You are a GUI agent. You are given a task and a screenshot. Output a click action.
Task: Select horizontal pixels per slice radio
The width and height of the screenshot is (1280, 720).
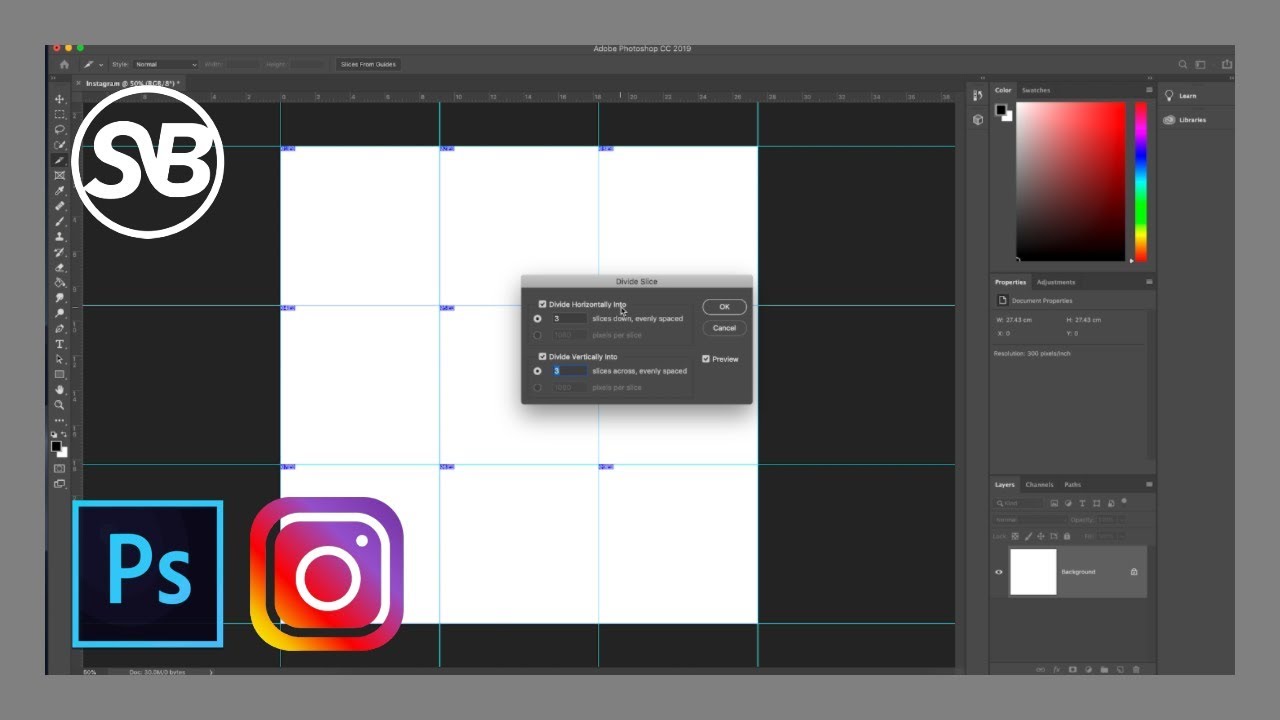[x=538, y=335]
